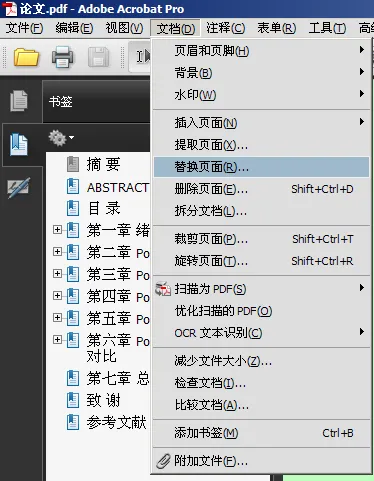Screen dimensions: 374x481
Task: Click the 书签 panel header
Action: [x=96, y=101]
